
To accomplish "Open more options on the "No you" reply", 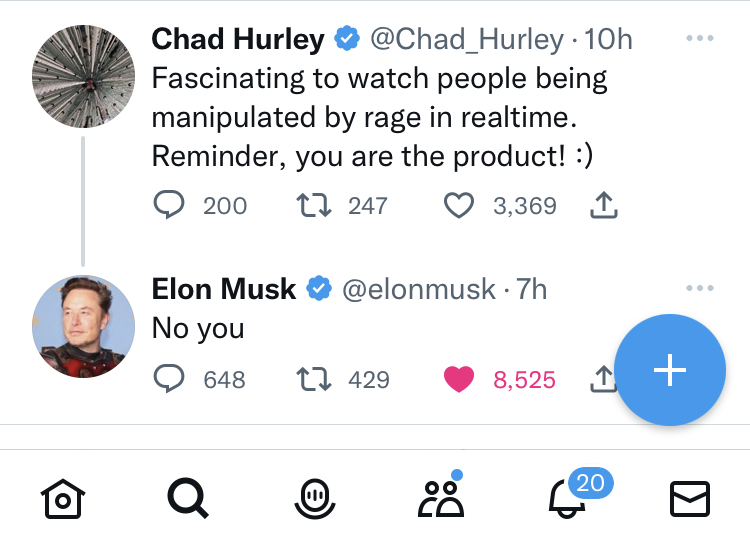I will point(700,289).
